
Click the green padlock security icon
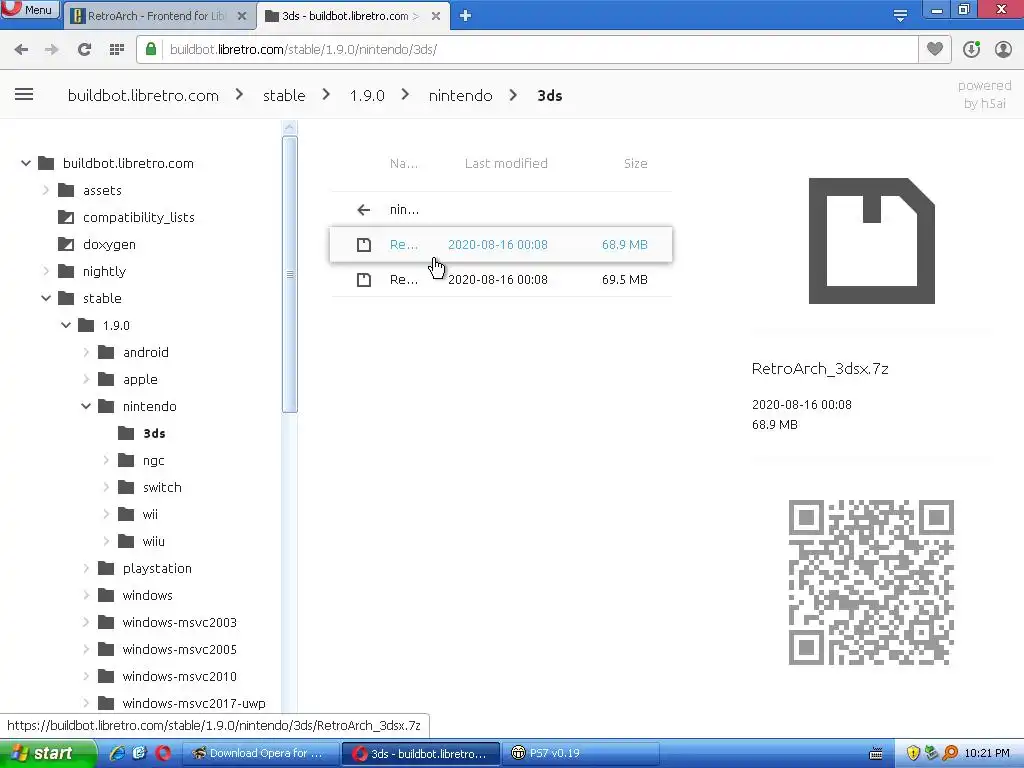(x=151, y=49)
